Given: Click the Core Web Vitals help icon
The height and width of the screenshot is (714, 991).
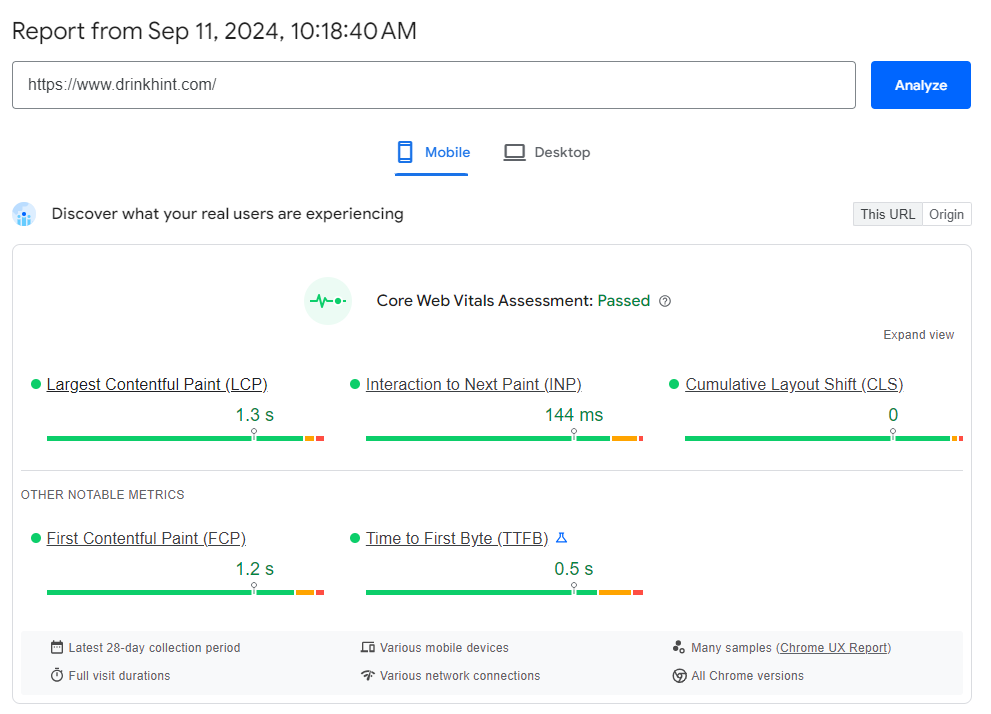Looking at the screenshot, I should click(665, 301).
